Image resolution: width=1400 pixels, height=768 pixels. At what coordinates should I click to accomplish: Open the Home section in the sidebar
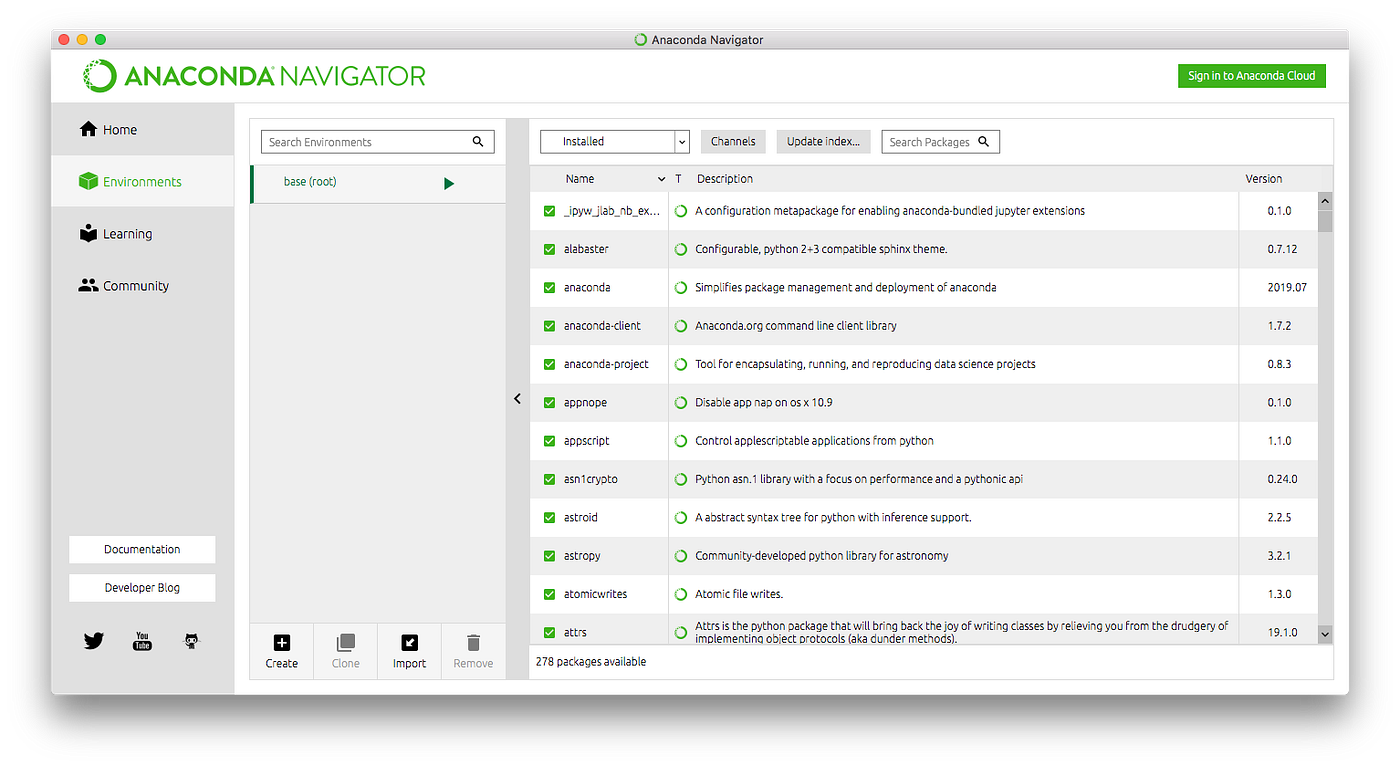pos(119,129)
